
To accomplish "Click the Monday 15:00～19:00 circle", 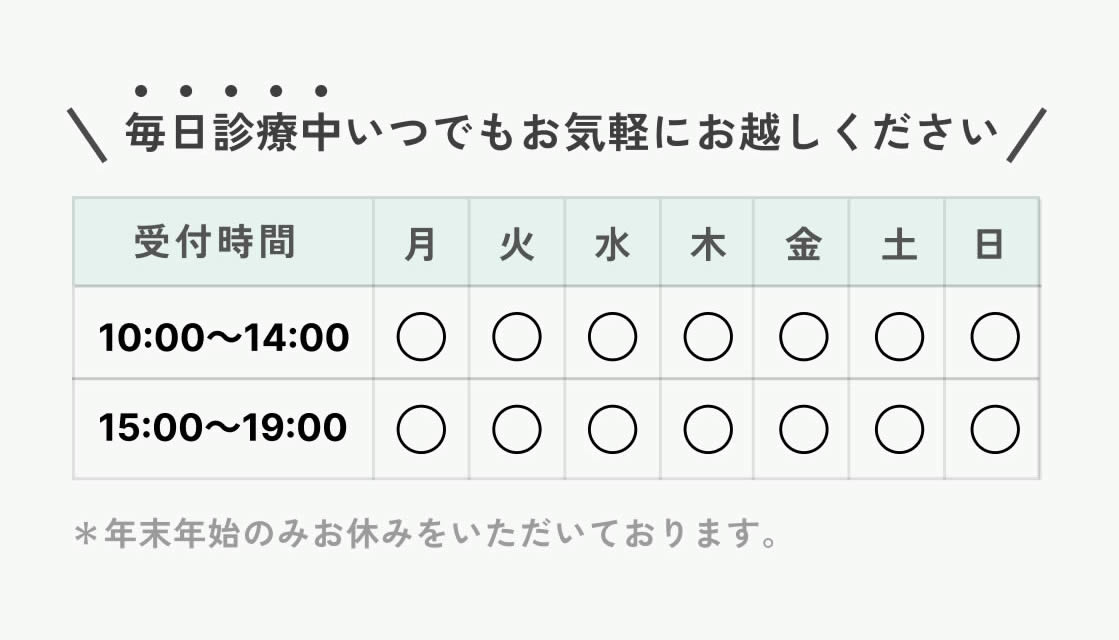I will (x=421, y=430).
